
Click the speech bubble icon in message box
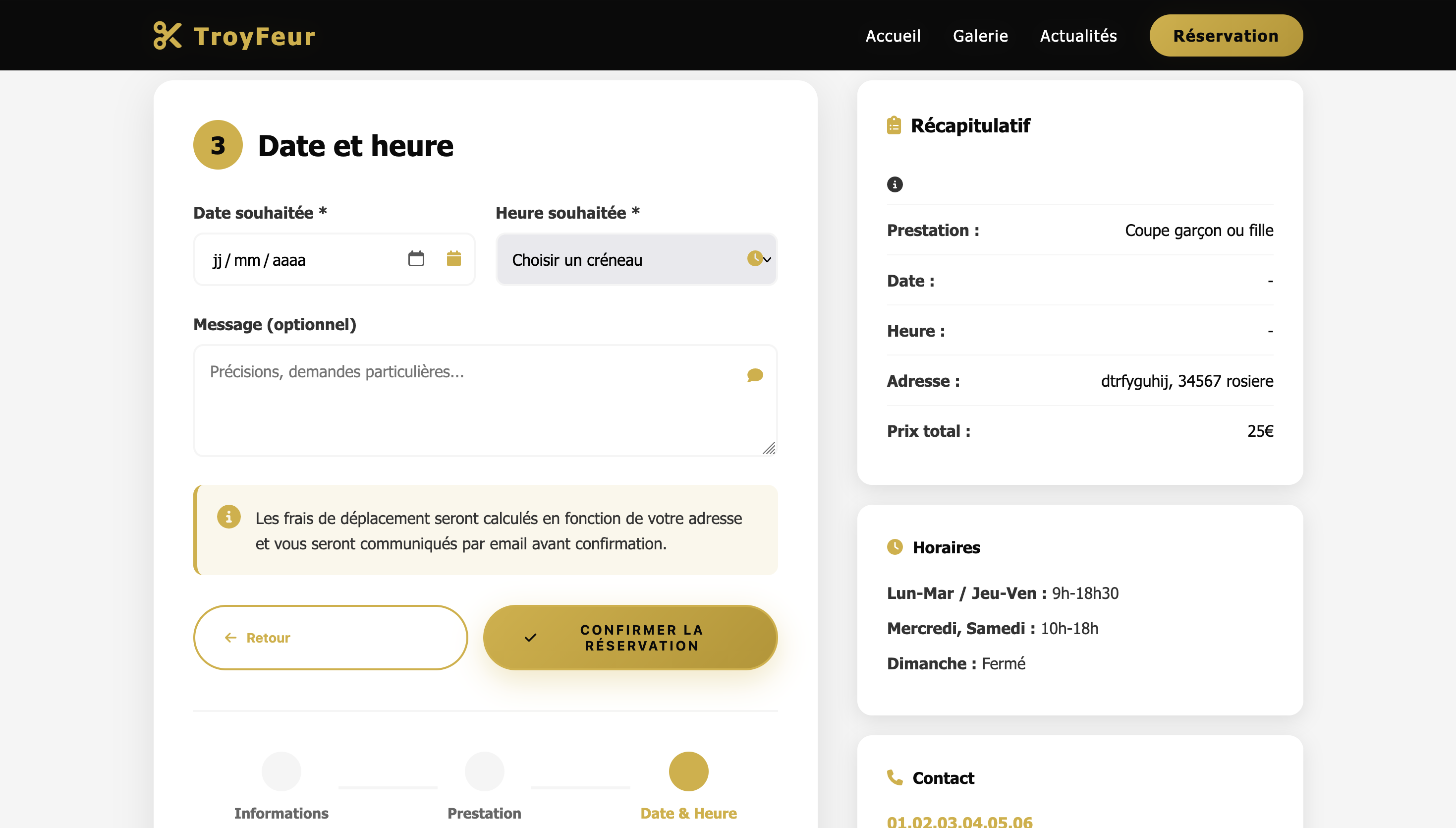coord(755,375)
